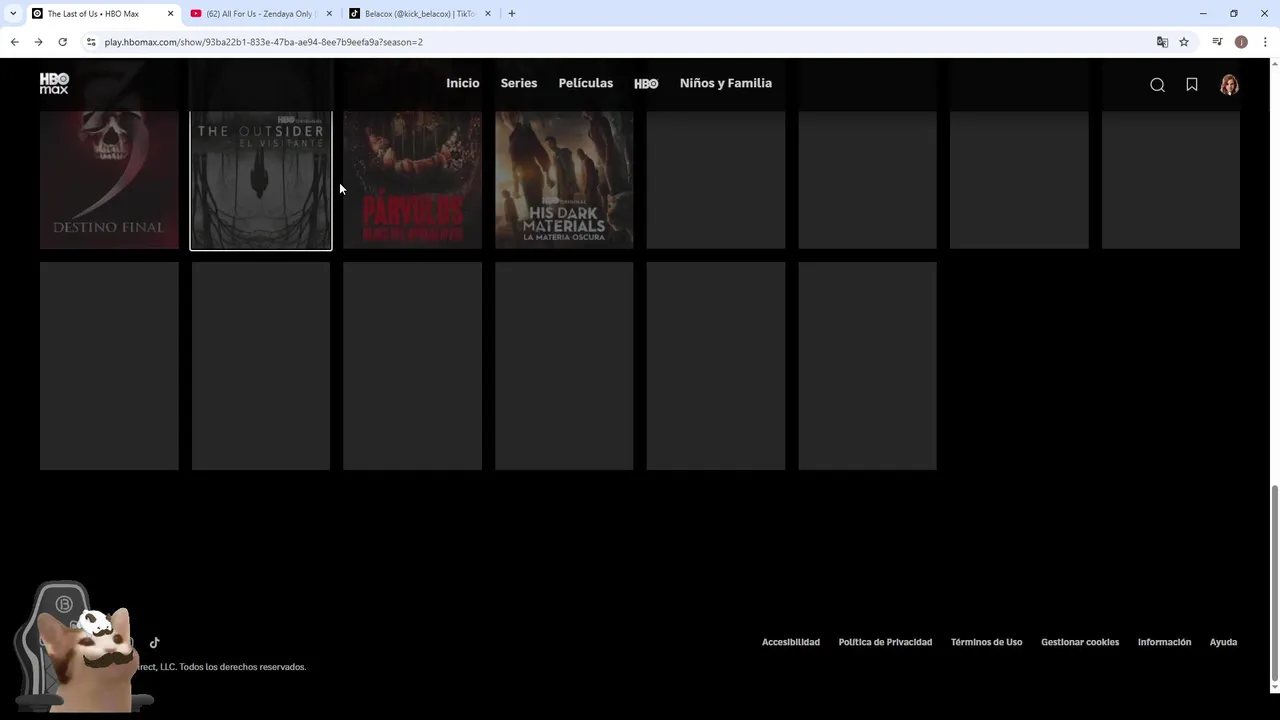Open the Series section
The width and height of the screenshot is (1280, 720).
click(519, 83)
